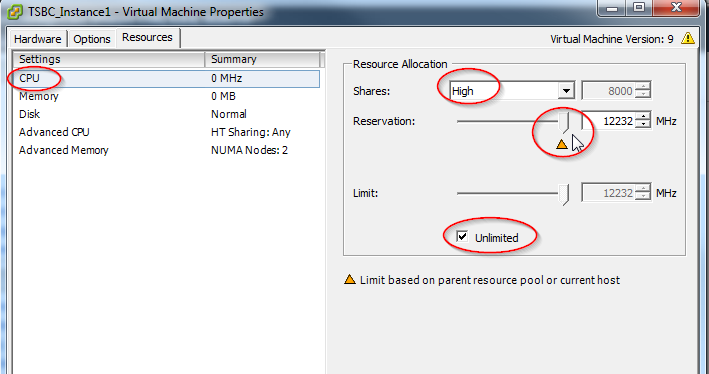
Task: Uncheck the Unlimited checkbox
Action: click(x=462, y=237)
